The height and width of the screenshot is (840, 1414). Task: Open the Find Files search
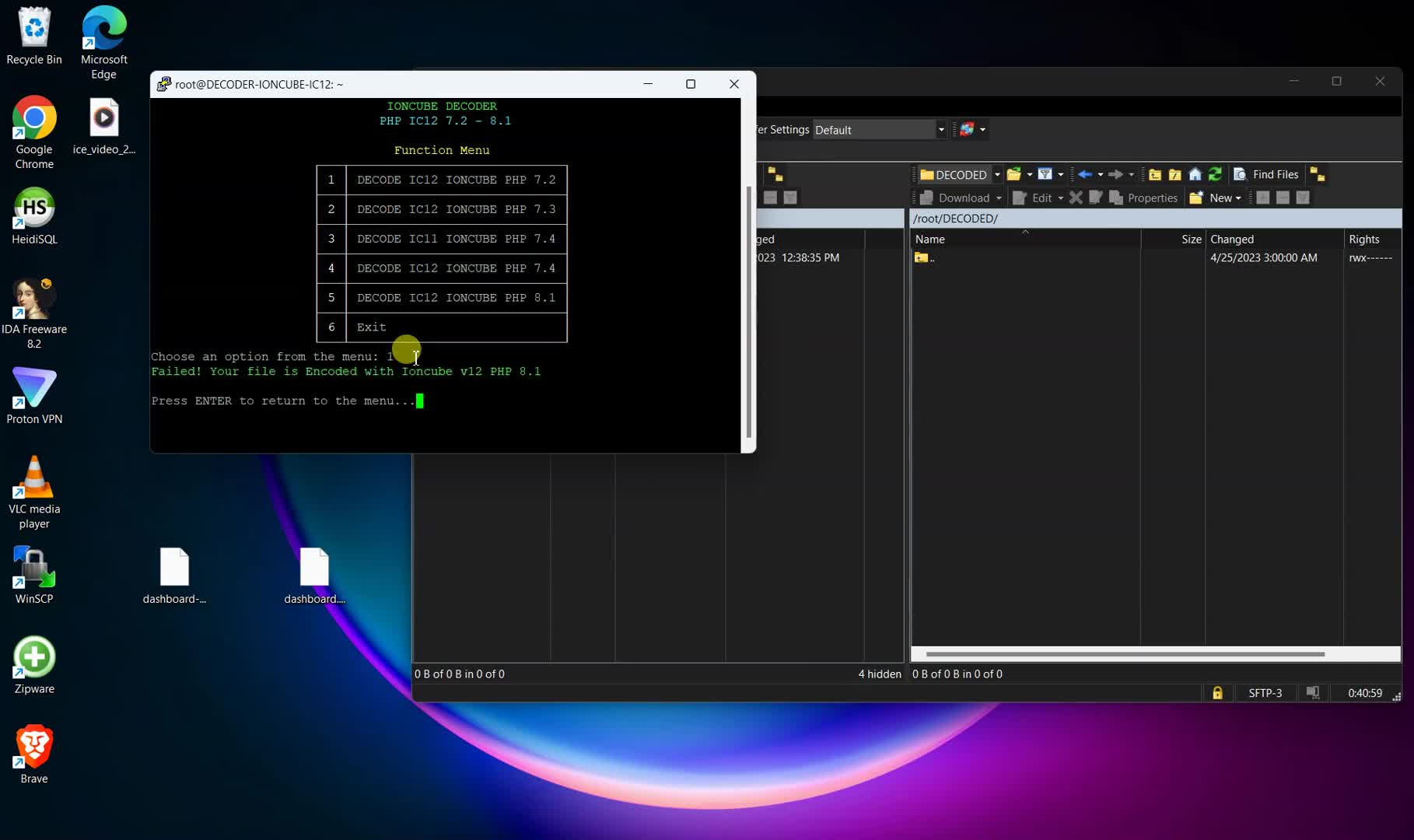(x=1266, y=174)
